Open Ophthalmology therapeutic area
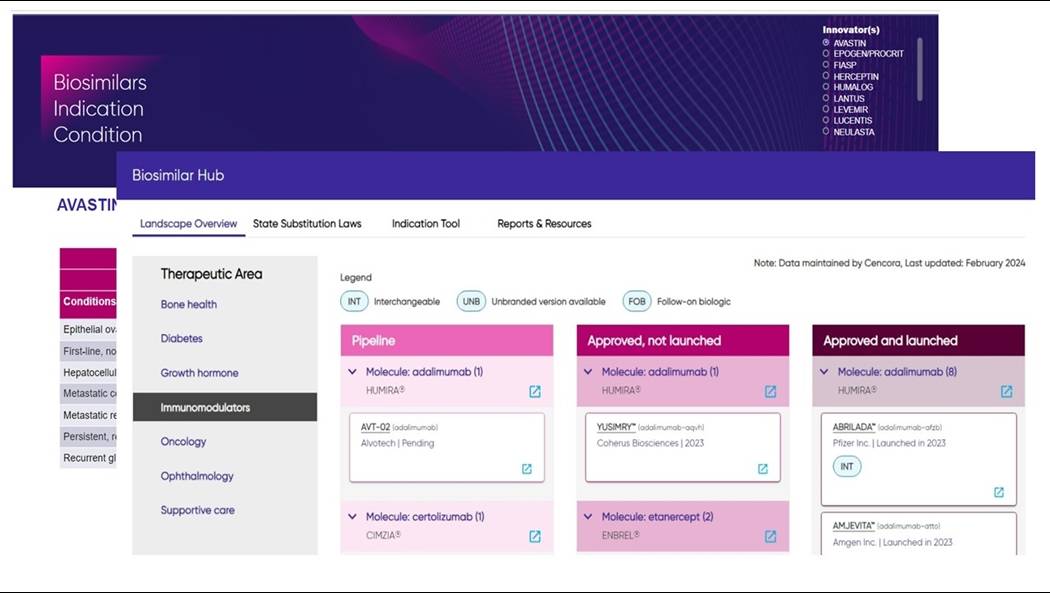Viewport: 1050px width, 593px height. [x=197, y=477]
